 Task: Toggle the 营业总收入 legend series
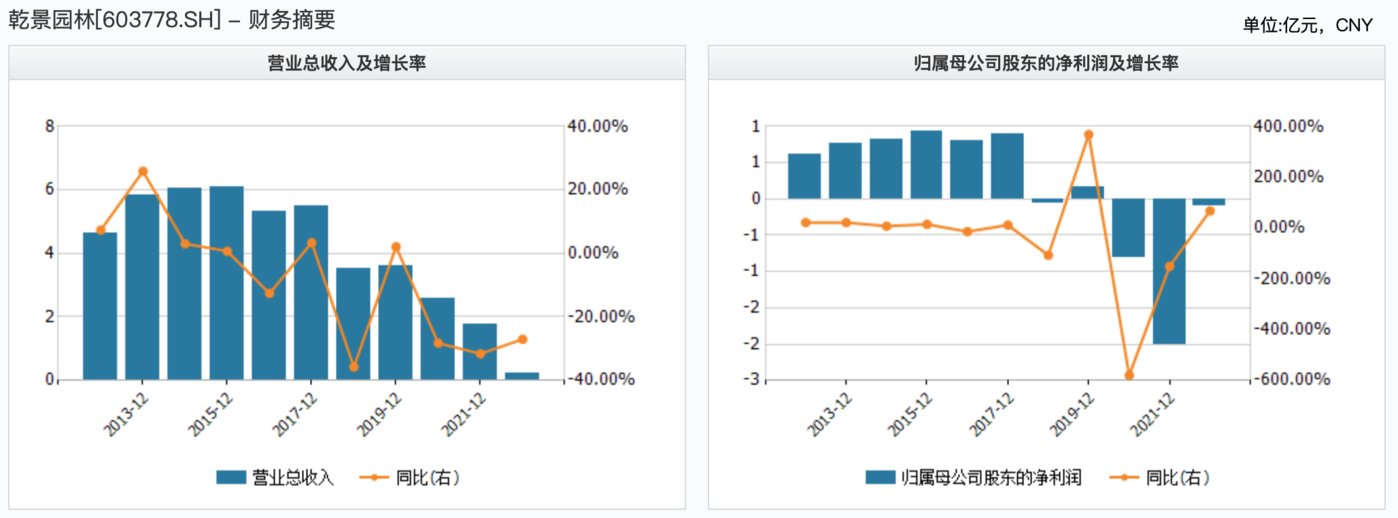275,478
